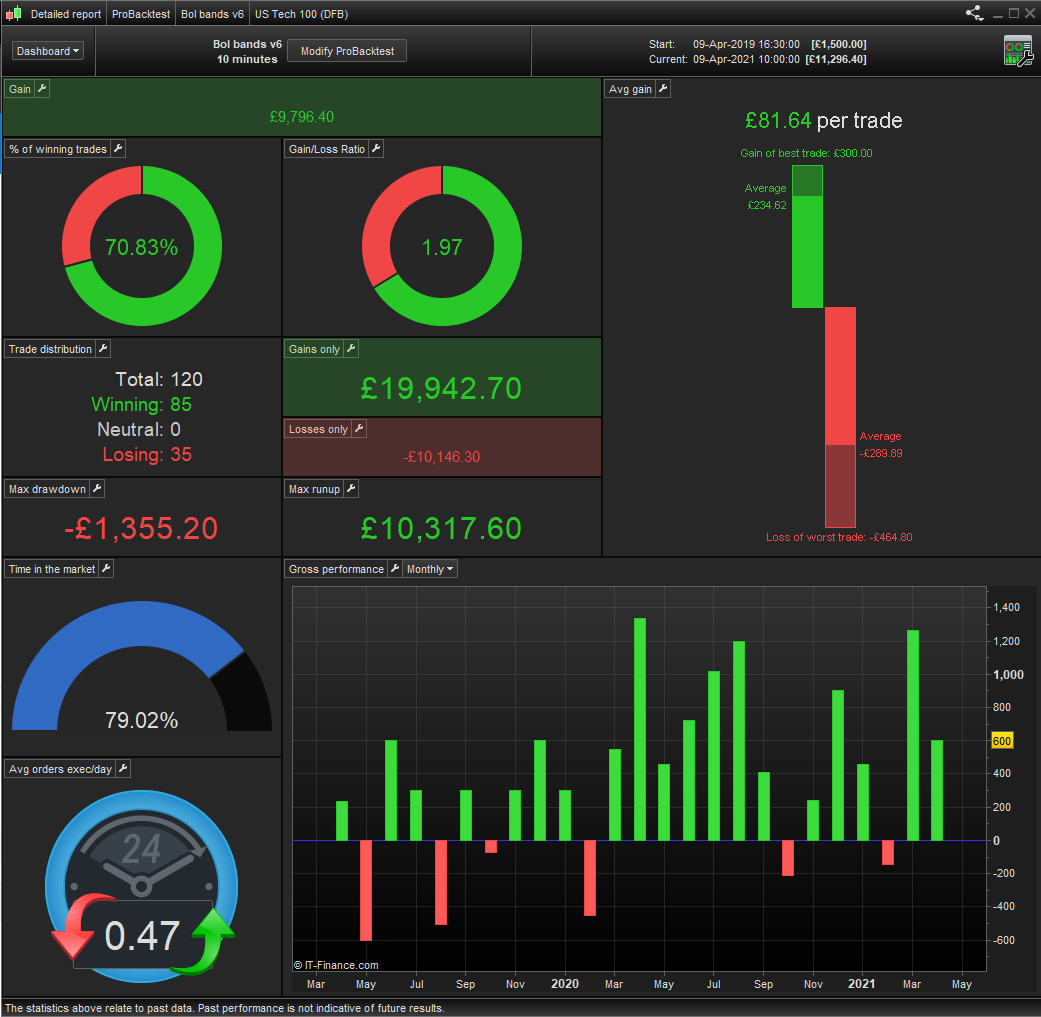Click the -£10,146.30 losses only value
Screen dimensions: 1041x1017
[441, 457]
